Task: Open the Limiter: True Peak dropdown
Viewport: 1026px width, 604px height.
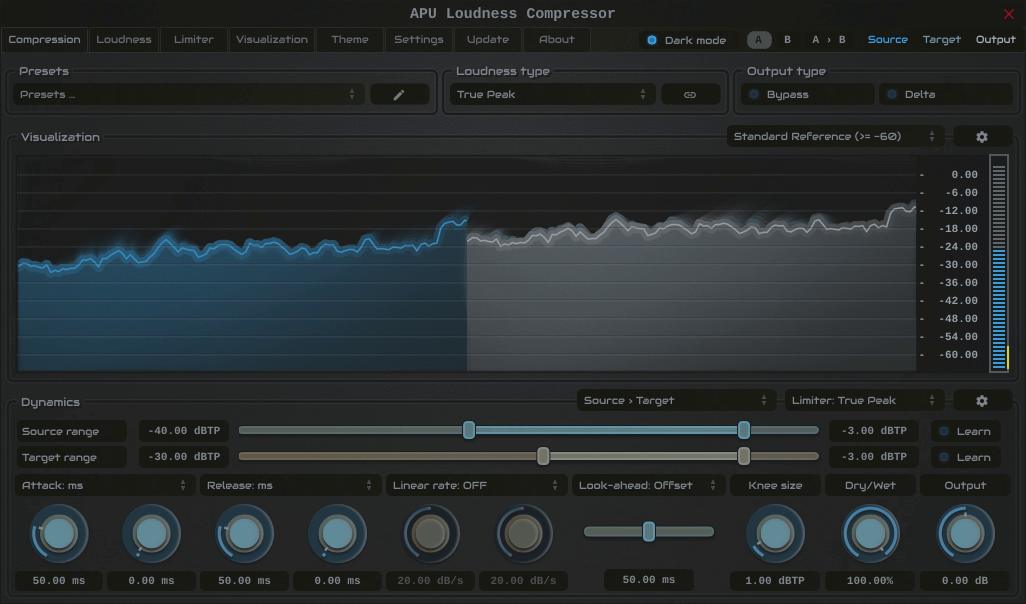Action: click(864, 400)
